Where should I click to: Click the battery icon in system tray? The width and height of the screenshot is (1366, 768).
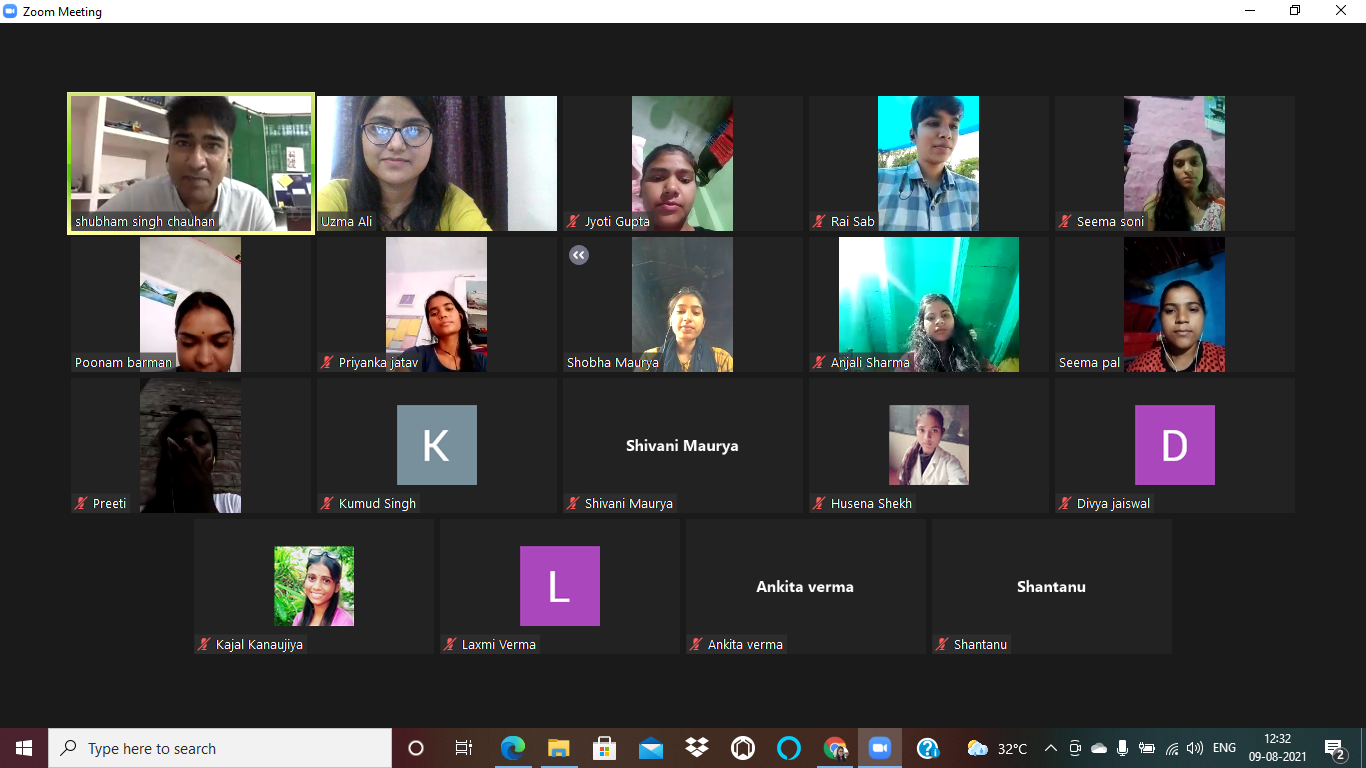1147,748
